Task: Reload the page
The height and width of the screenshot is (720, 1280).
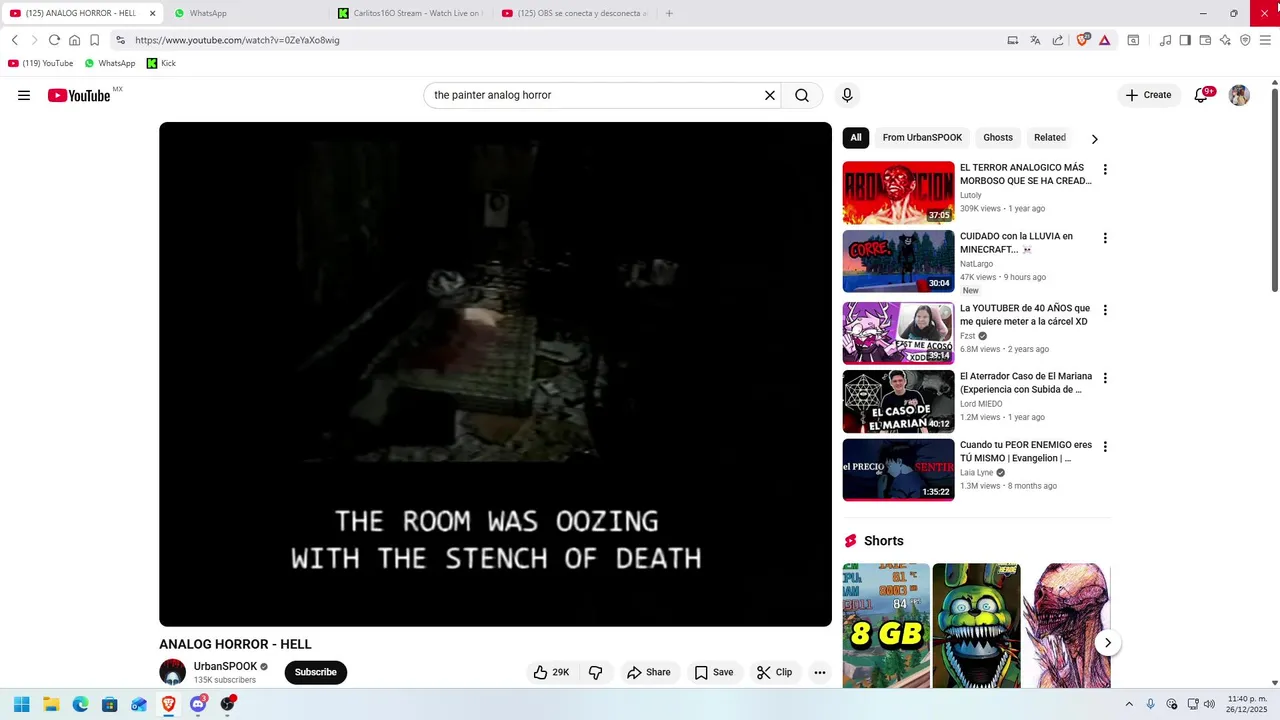Action: point(54,40)
